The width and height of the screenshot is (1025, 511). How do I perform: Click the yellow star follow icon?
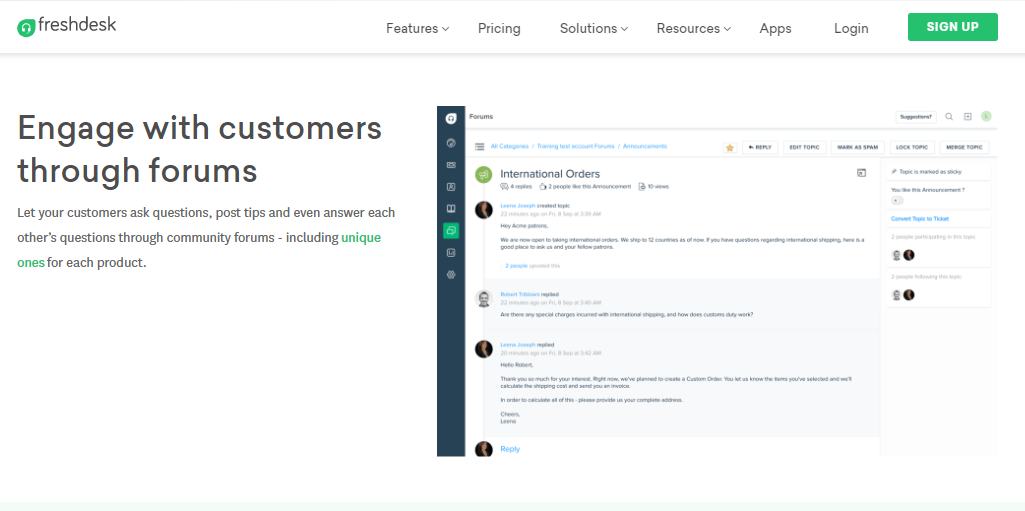pyautogui.click(x=730, y=148)
